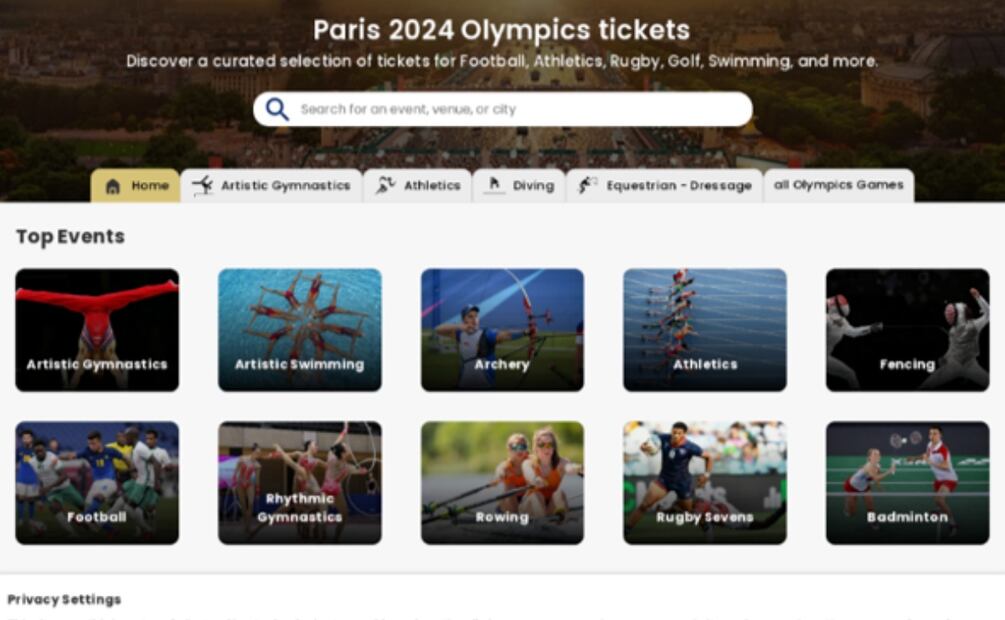
Task: Select the Fencing event thumbnail
Action: point(908,330)
